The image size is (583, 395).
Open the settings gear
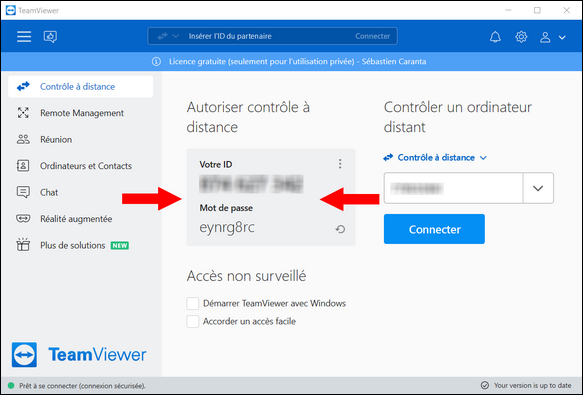tap(521, 37)
